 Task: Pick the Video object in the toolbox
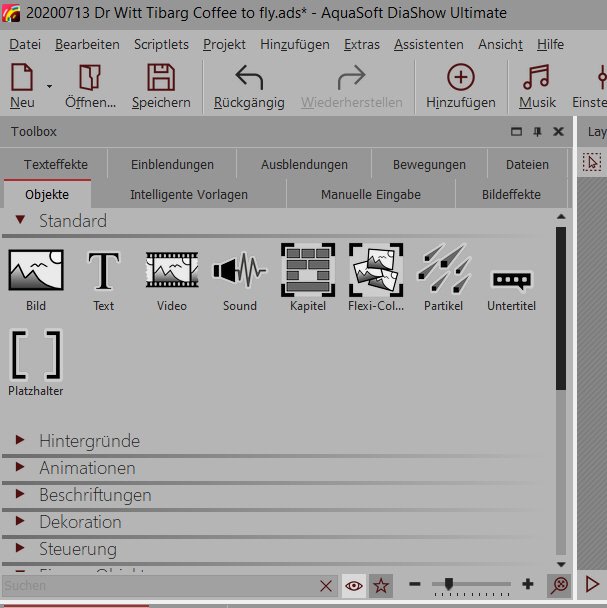coord(171,271)
